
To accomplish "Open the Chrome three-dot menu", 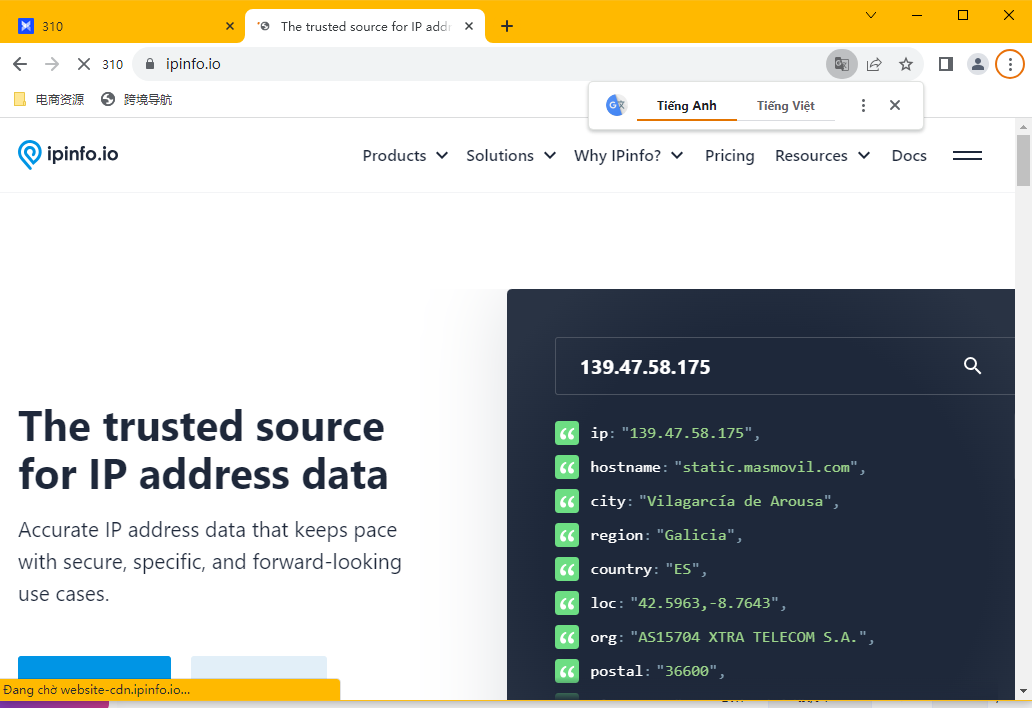I will click(1010, 64).
